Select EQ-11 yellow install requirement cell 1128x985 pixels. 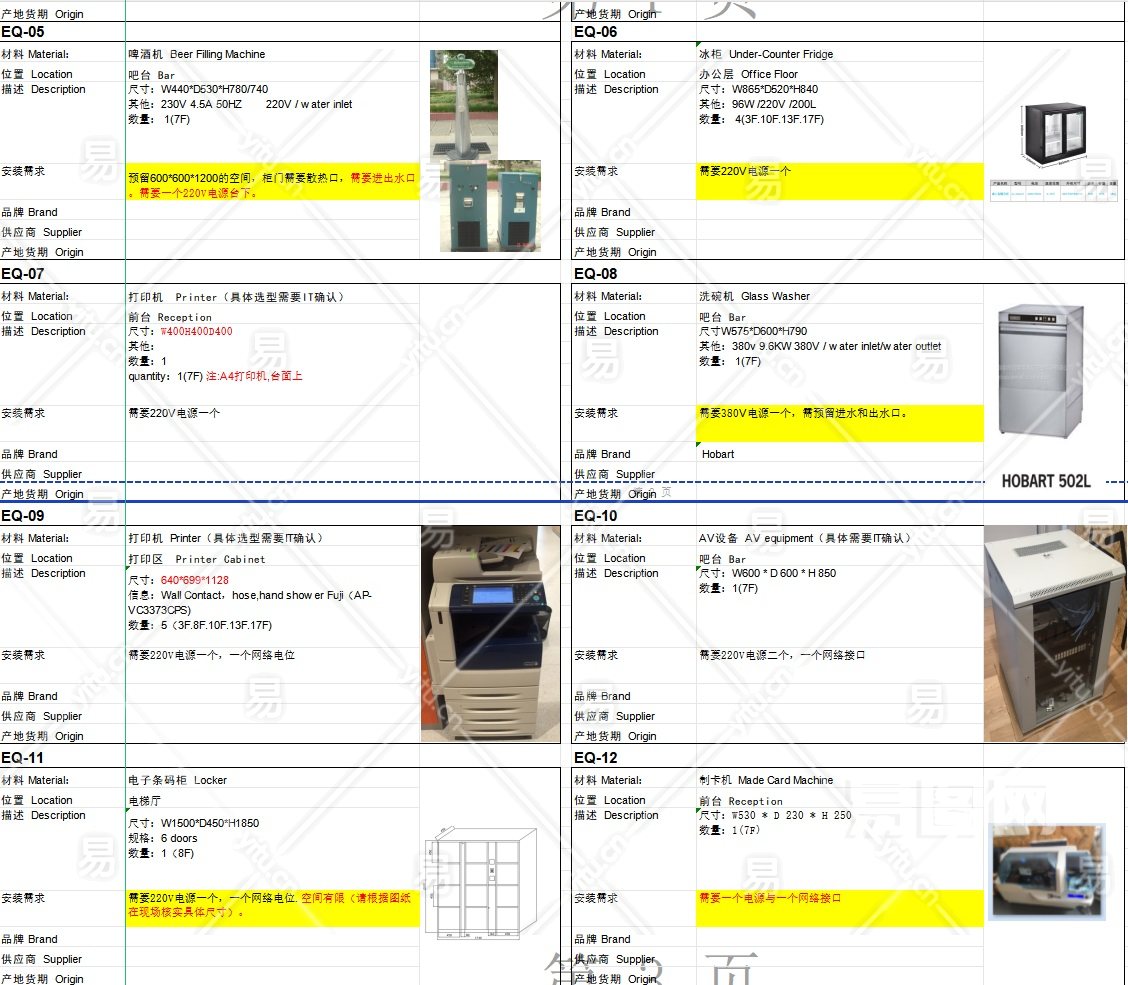tap(273, 908)
